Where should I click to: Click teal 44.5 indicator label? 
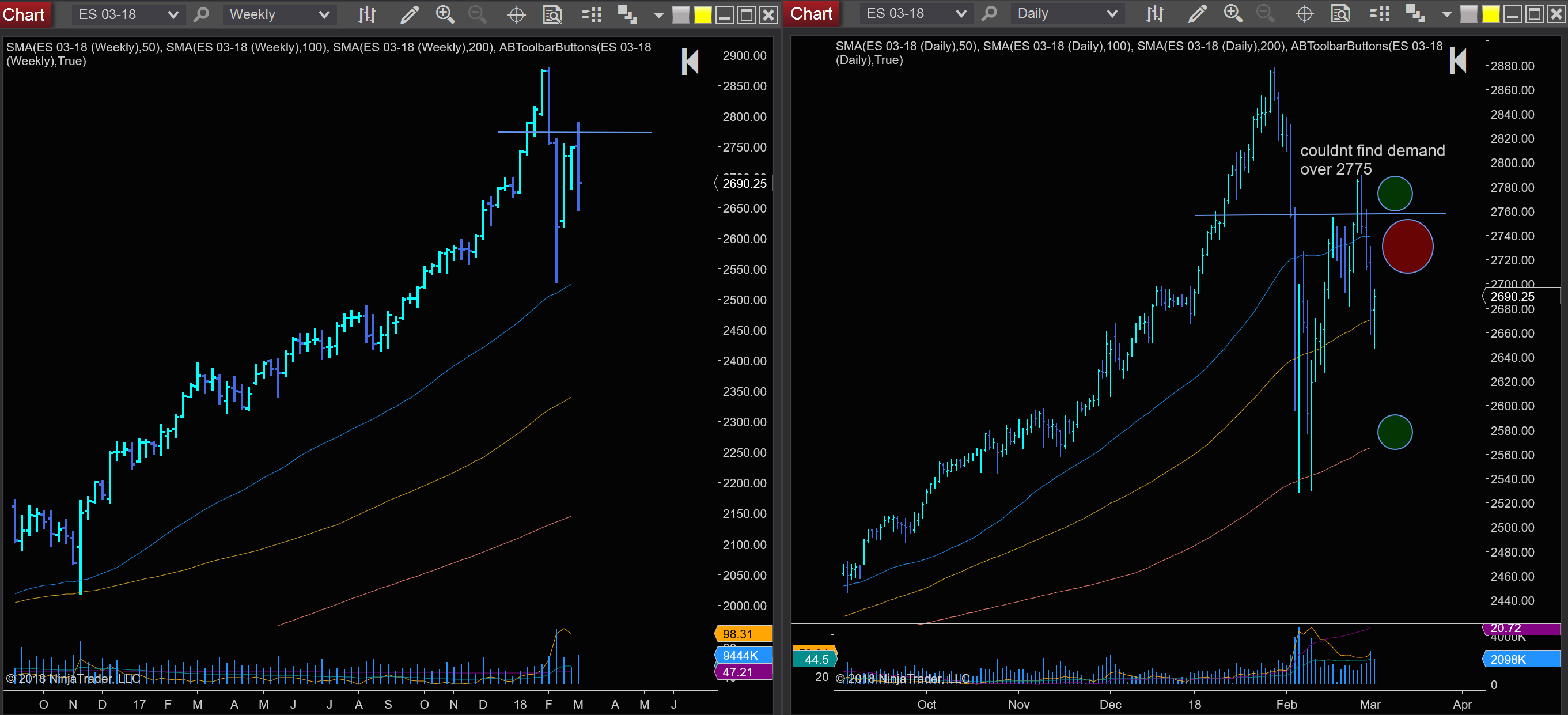pos(816,659)
